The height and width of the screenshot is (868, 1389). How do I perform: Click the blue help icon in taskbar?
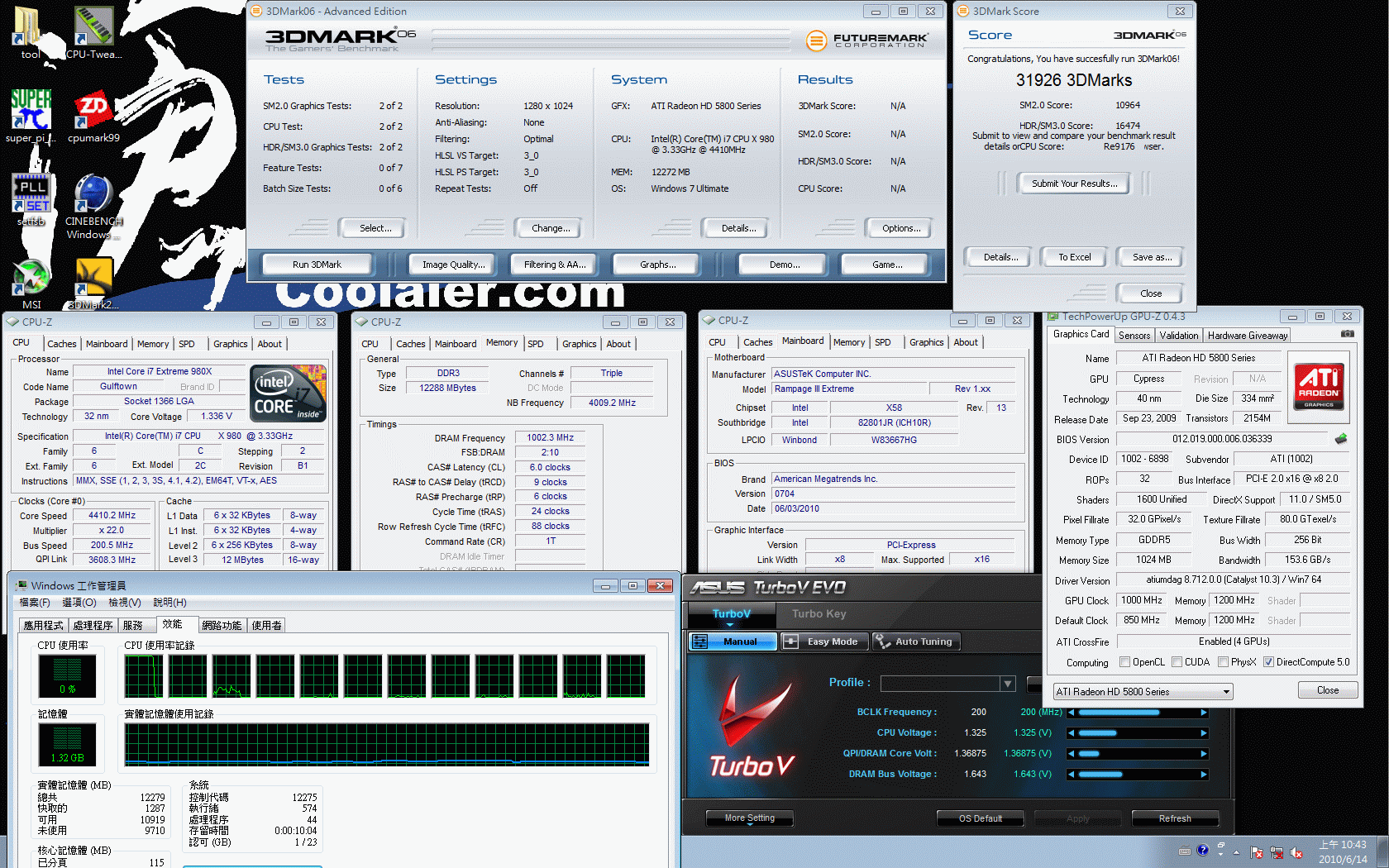click(x=1202, y=850)
